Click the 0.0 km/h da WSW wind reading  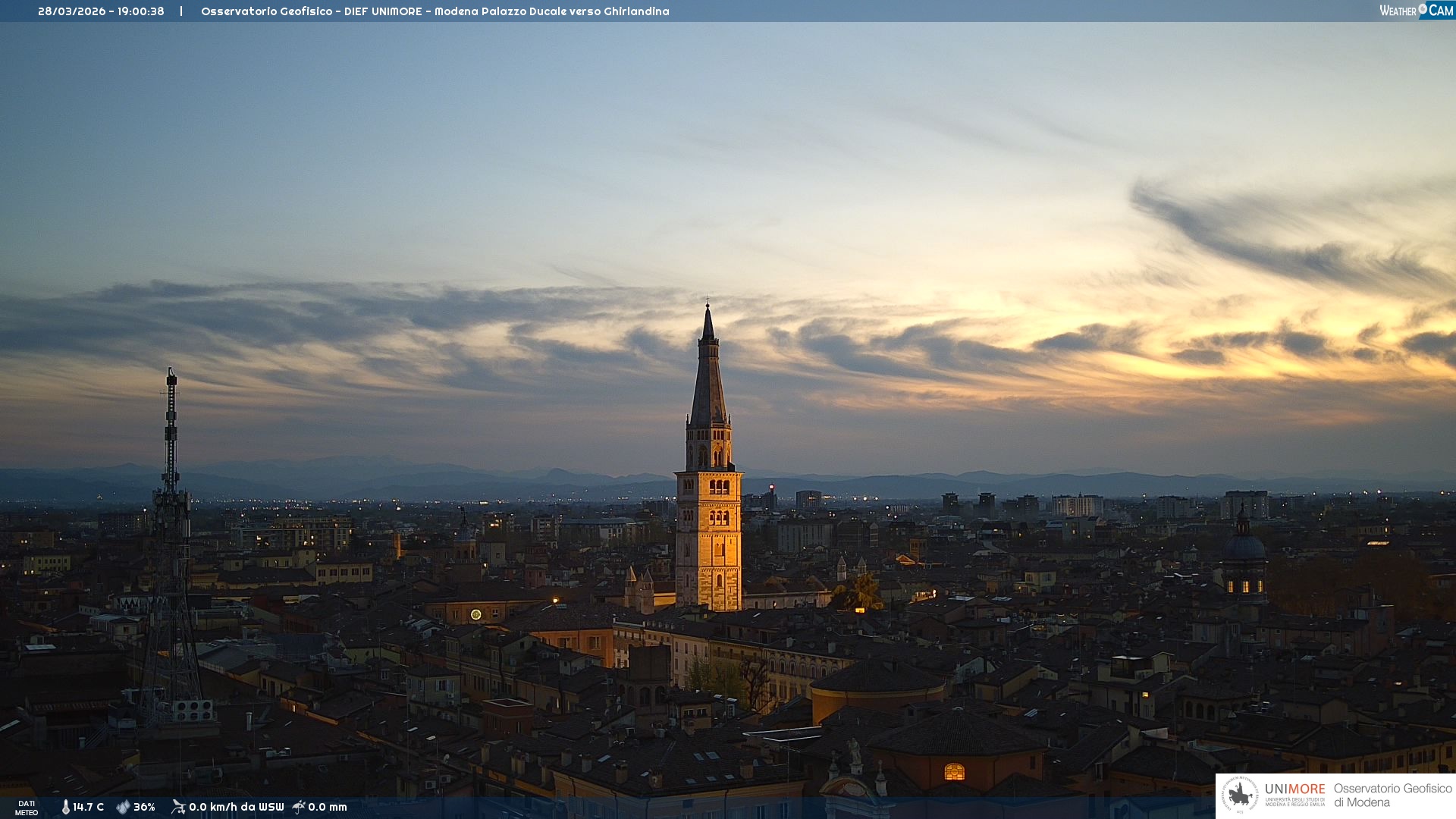click(x=236, y=807)
